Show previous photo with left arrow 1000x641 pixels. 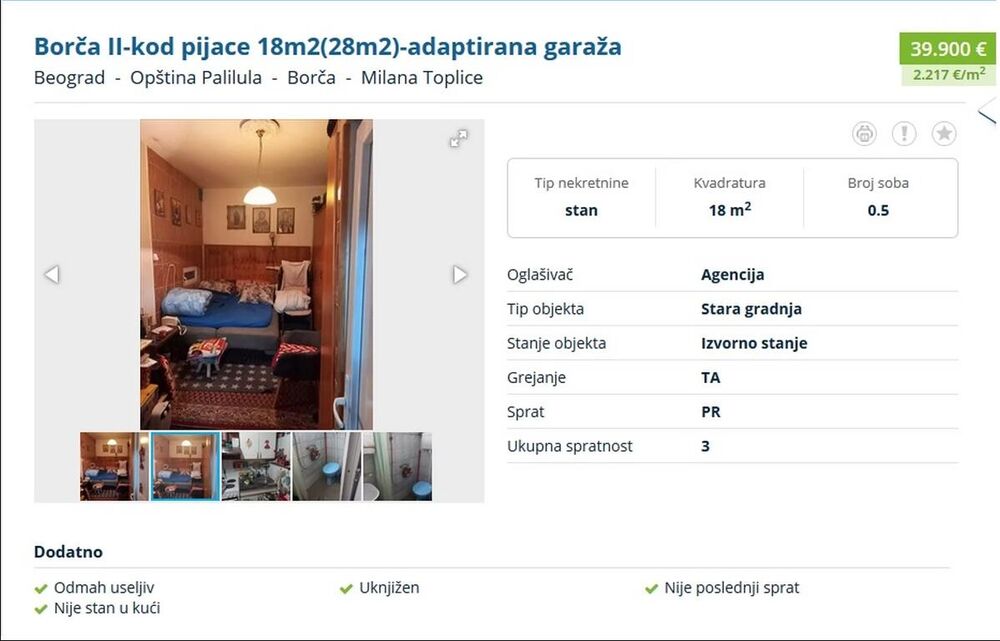click(x=52, y=274)
